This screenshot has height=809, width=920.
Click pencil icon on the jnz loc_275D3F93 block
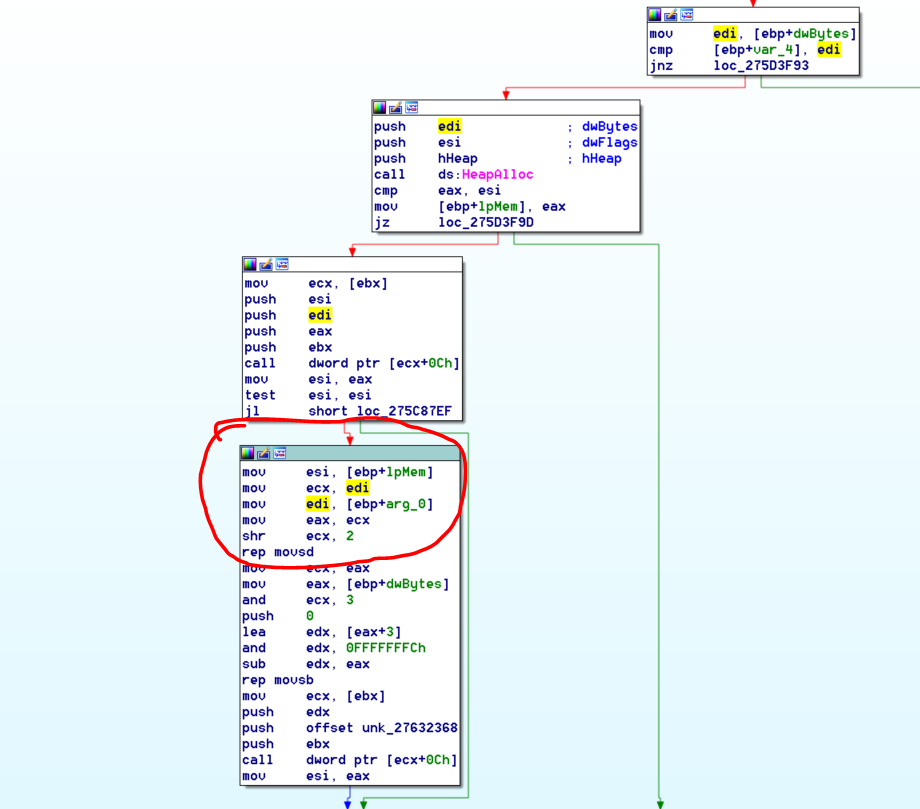(670, 15)
